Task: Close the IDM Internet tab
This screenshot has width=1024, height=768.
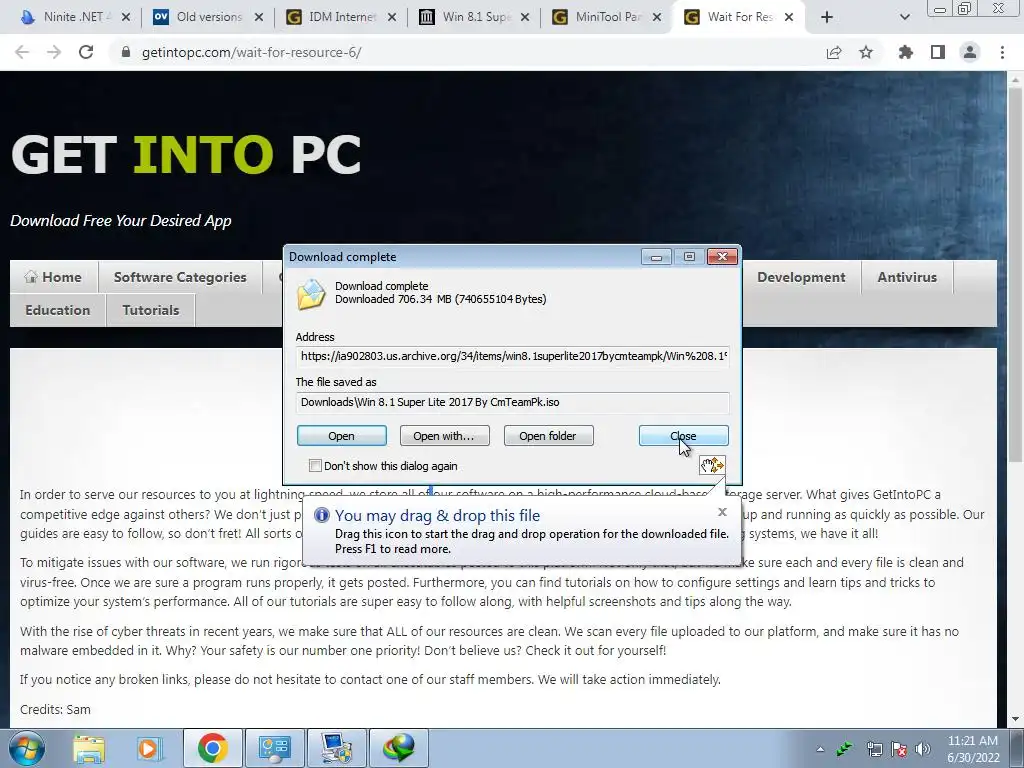Action: [x=392, y=17]
